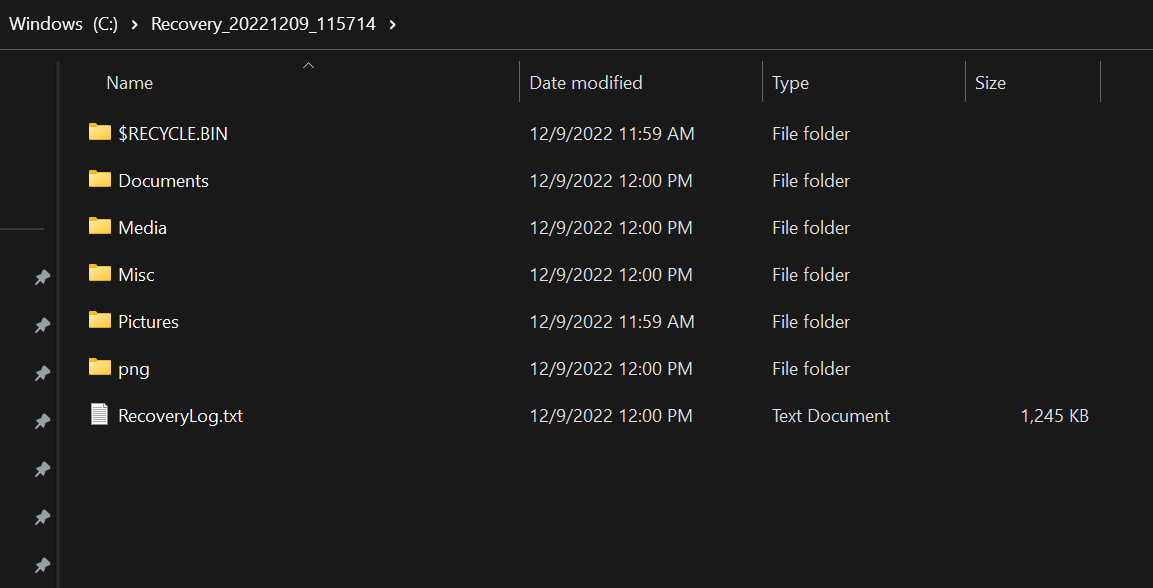
Task: Click the Media folder icon
Action: pyautogui.click(x=99, y=226)
